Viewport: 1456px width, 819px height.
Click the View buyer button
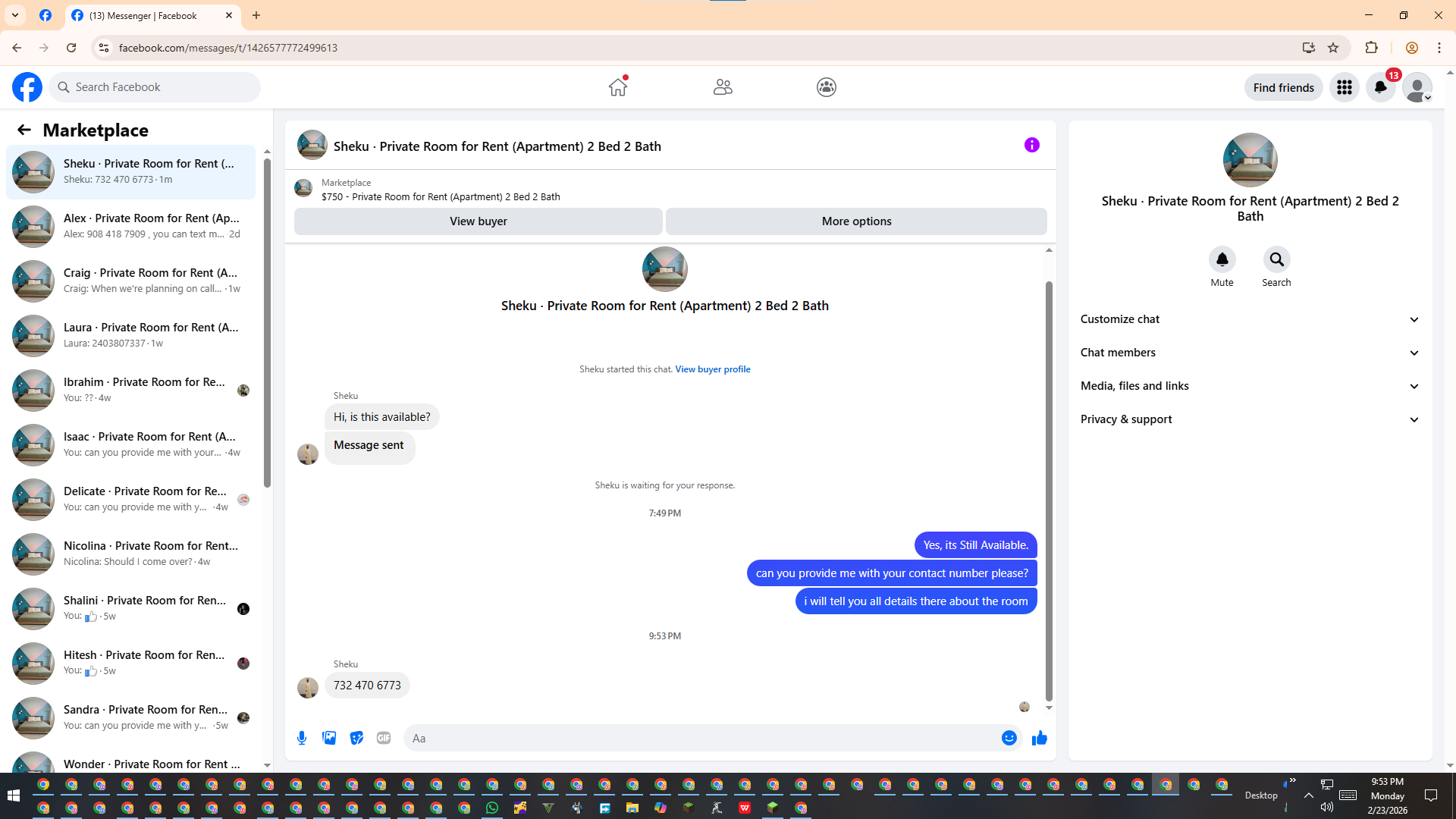pos(478,221)
